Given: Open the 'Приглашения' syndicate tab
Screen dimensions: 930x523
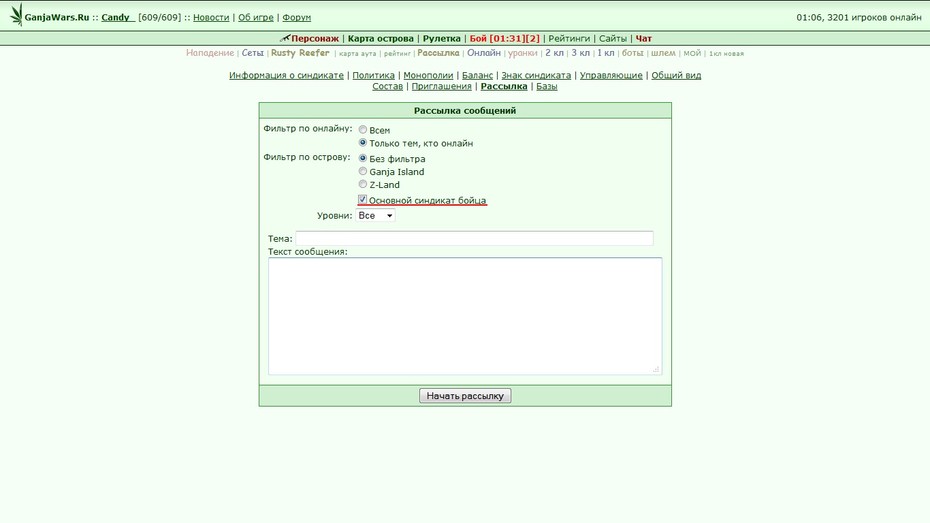Looking at the screenshot, I should pos(442,86).
